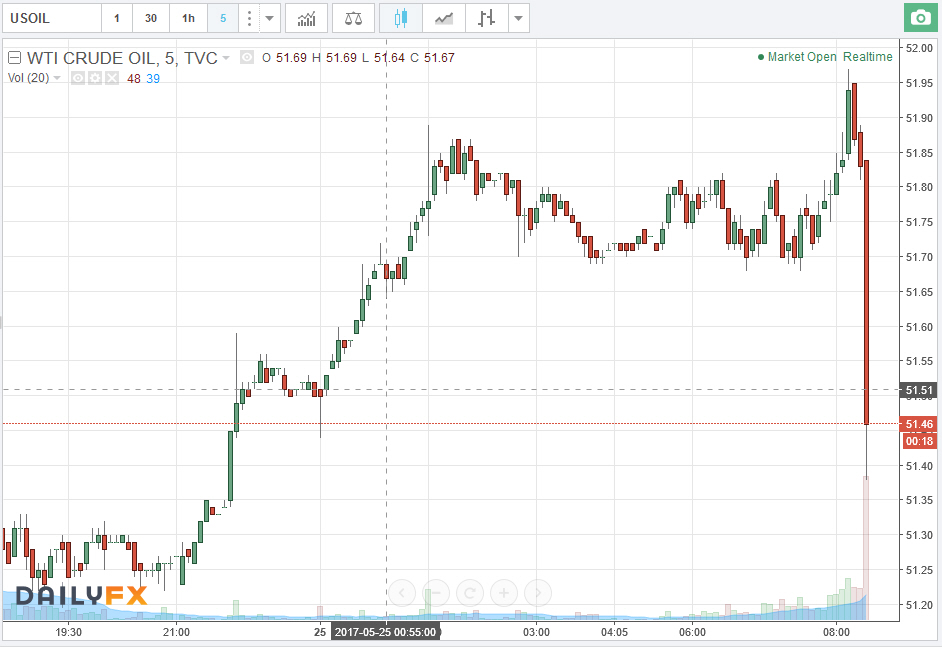This screenshot has width=942, height=647.
Task: Click the Vol (20) indicator label
Action: coord(28,78)
